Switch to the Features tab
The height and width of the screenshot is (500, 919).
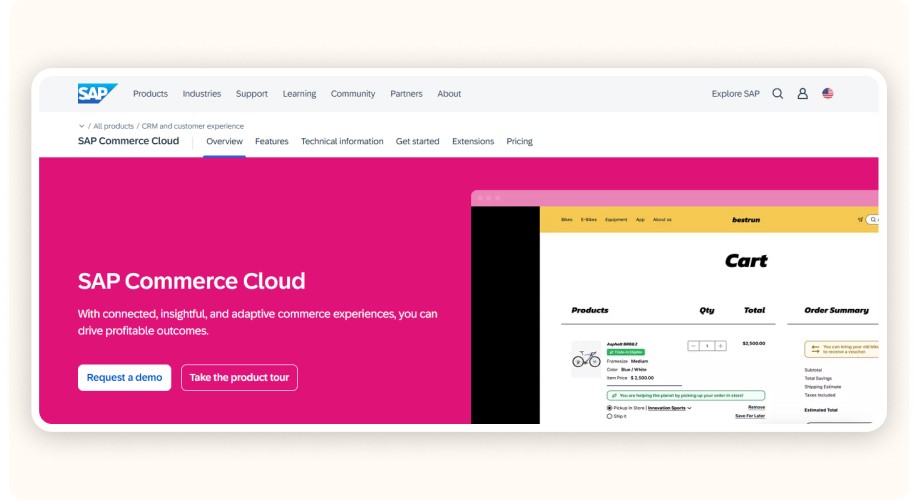coord(271,141)
